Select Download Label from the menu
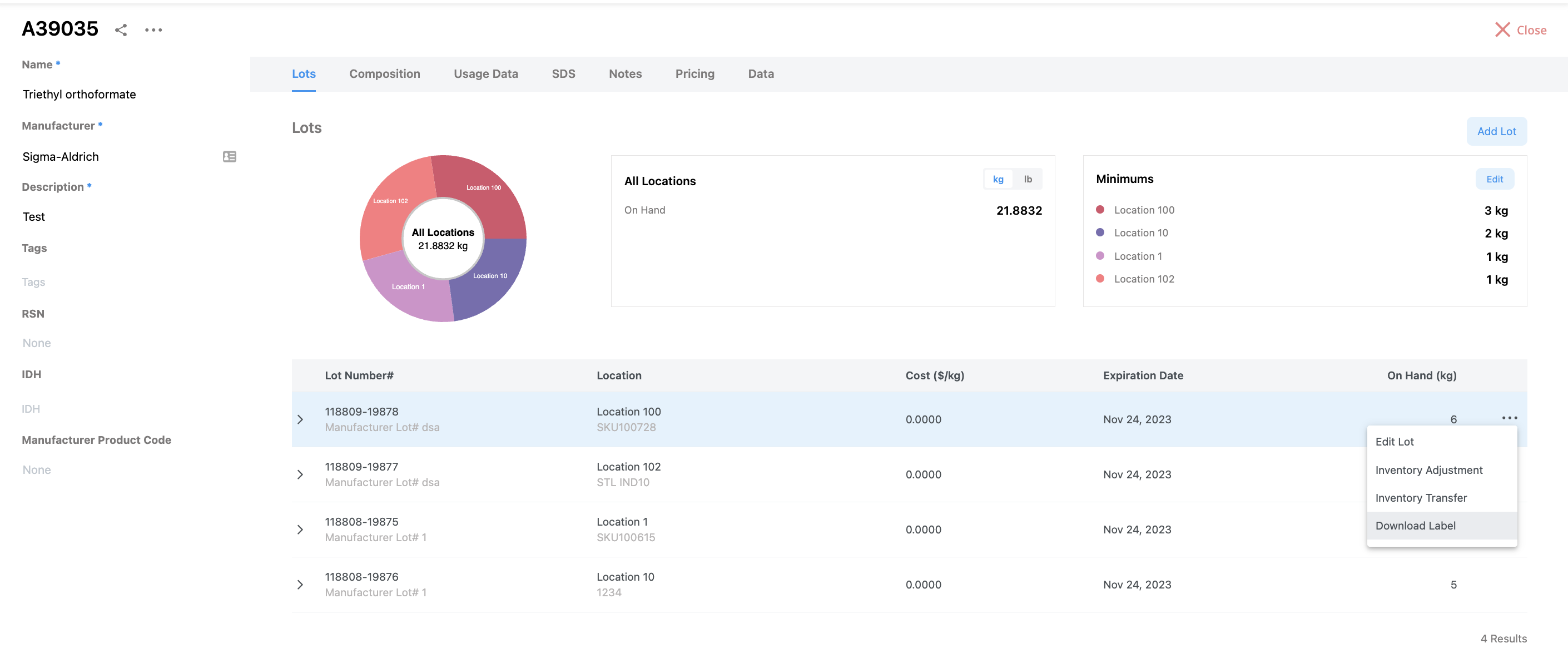The height and width of the screenshot is (653, 1568). [1415, 526]
